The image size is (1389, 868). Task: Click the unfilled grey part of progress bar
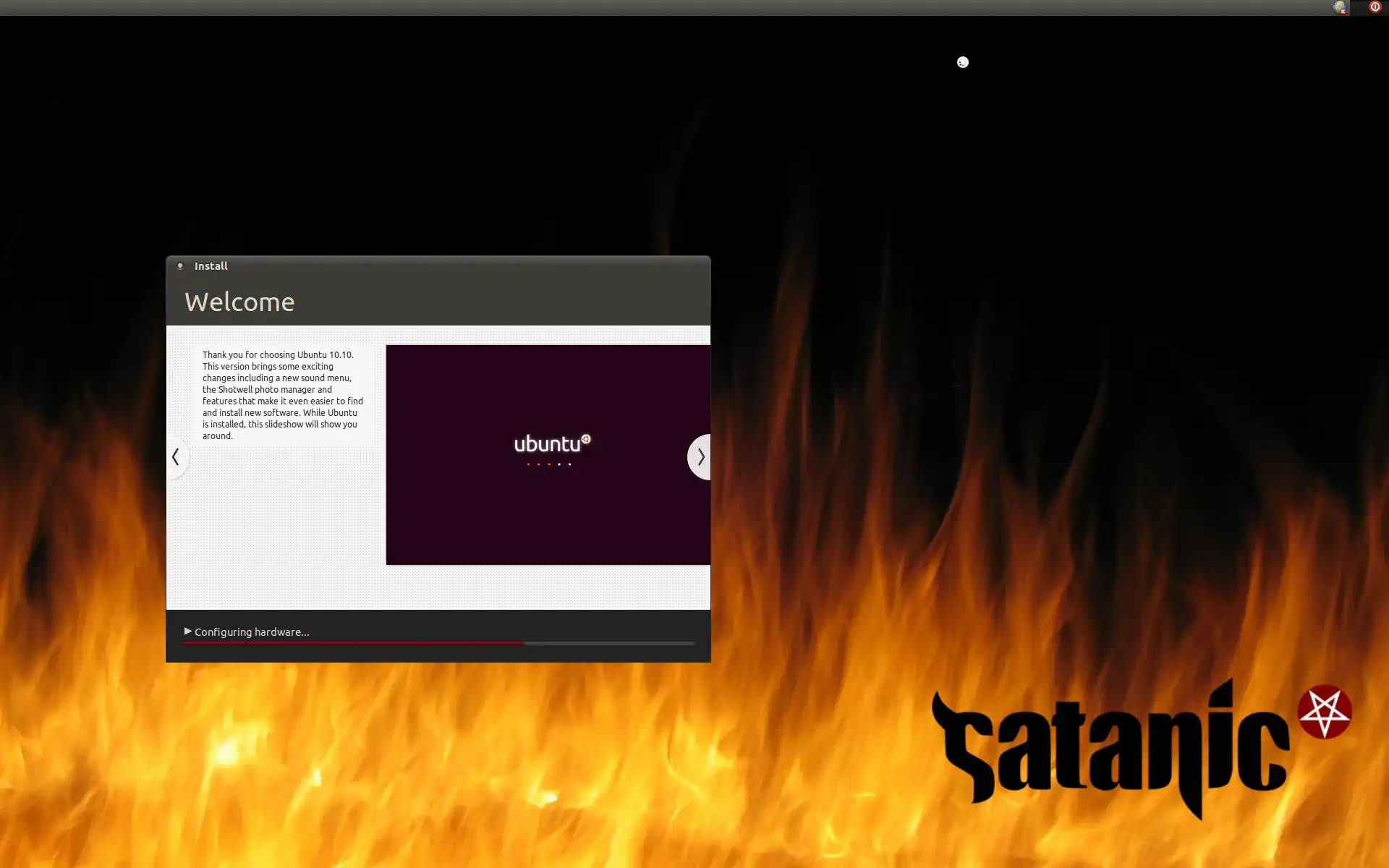pyautogui.click(x=609, y=642)
